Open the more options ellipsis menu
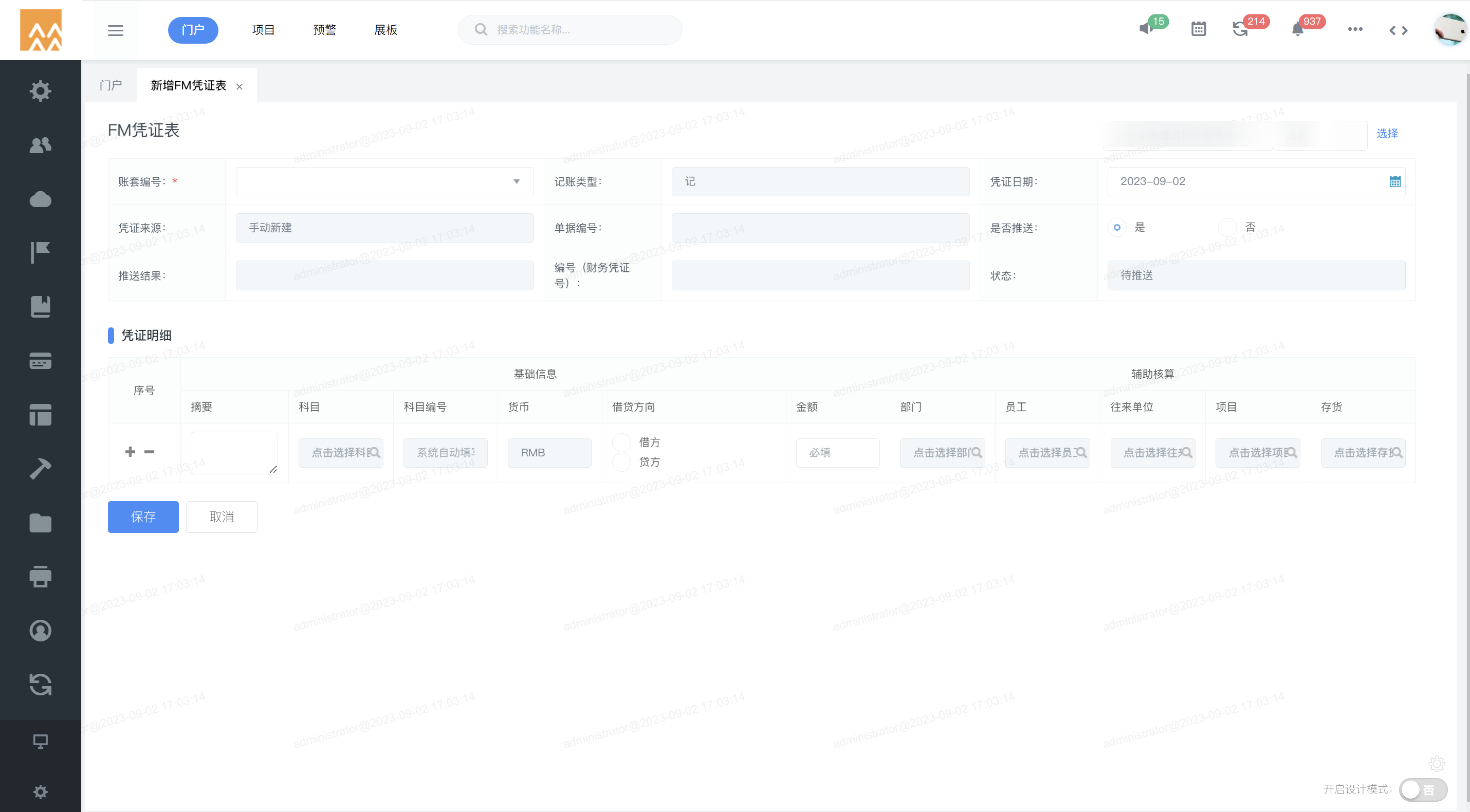 (1355, 29)
